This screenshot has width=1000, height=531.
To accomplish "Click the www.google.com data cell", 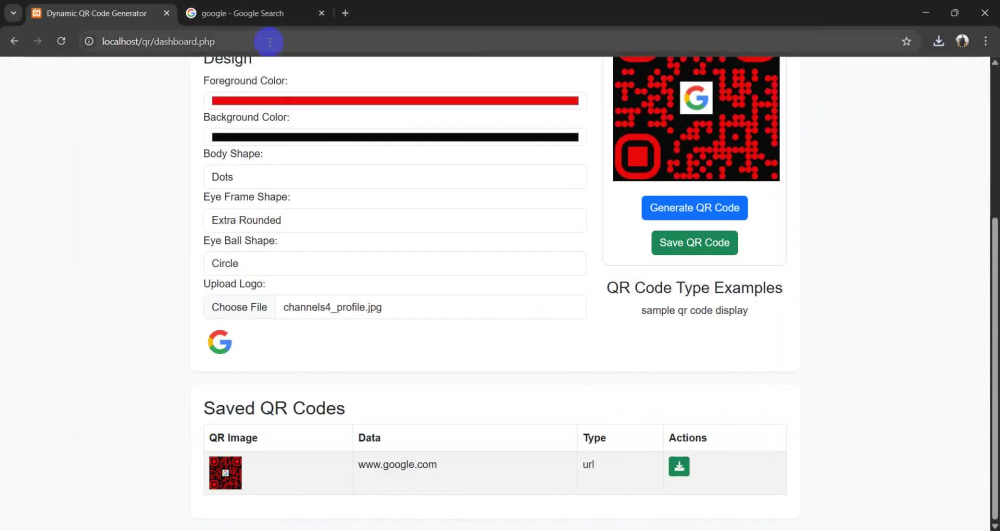I will coord(464,473).
